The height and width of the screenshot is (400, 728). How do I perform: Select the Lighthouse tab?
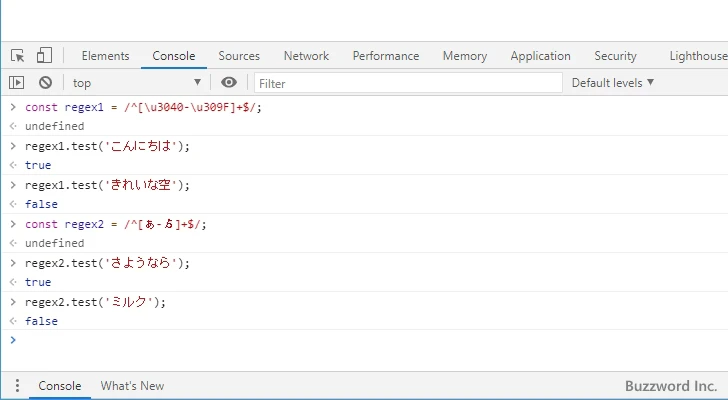[x=698, y=56]
